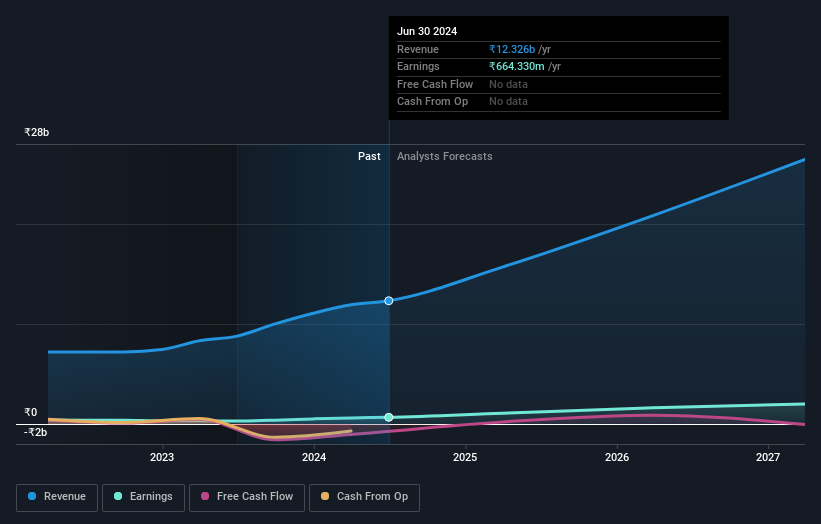The height and width of the screenshot is (524, 821).
Task: Click the earnings data point at Jun 2024
Action: coord(389,417)
